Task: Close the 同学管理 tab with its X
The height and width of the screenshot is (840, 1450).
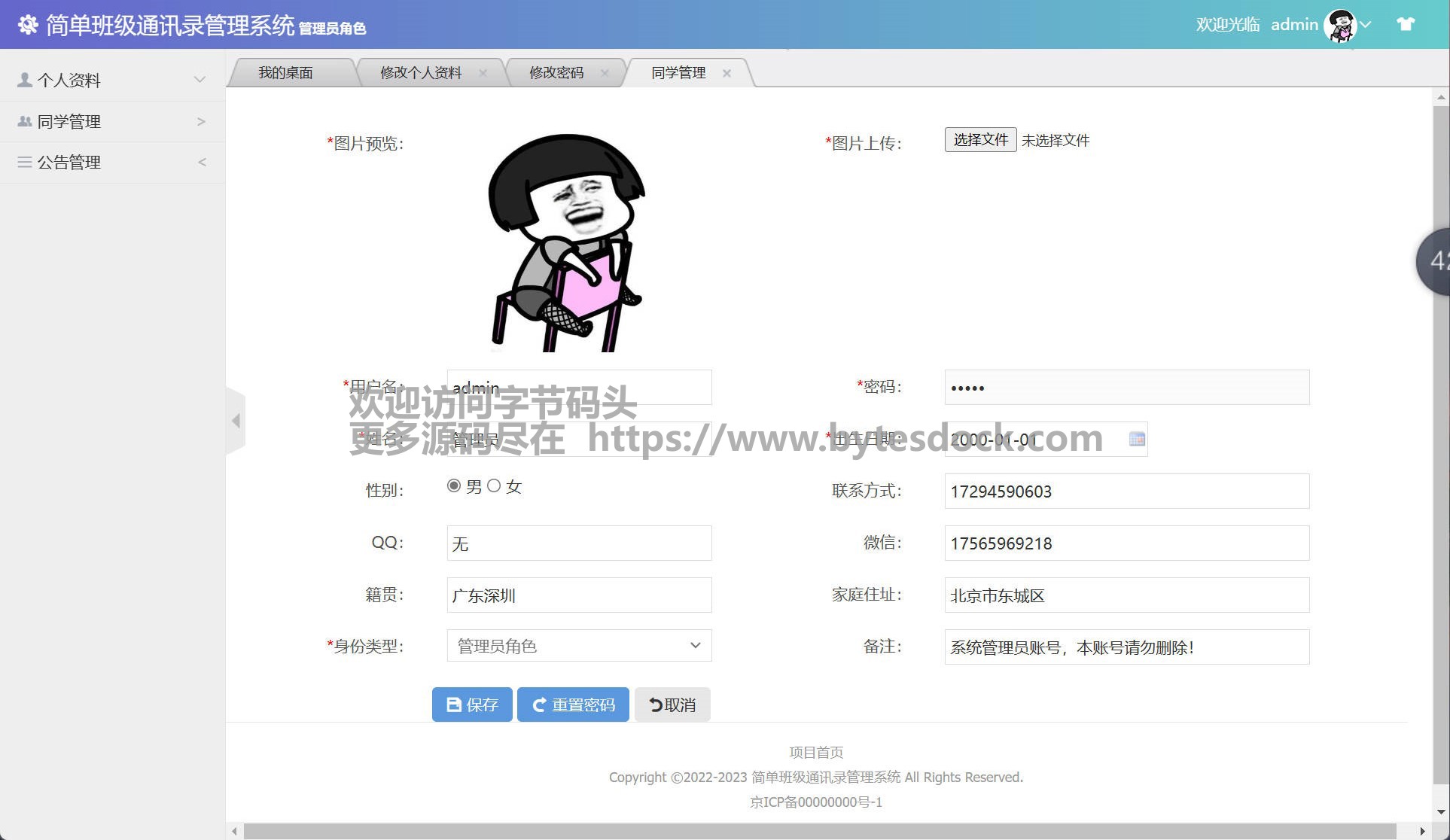Action: click(x=727, y=73)
